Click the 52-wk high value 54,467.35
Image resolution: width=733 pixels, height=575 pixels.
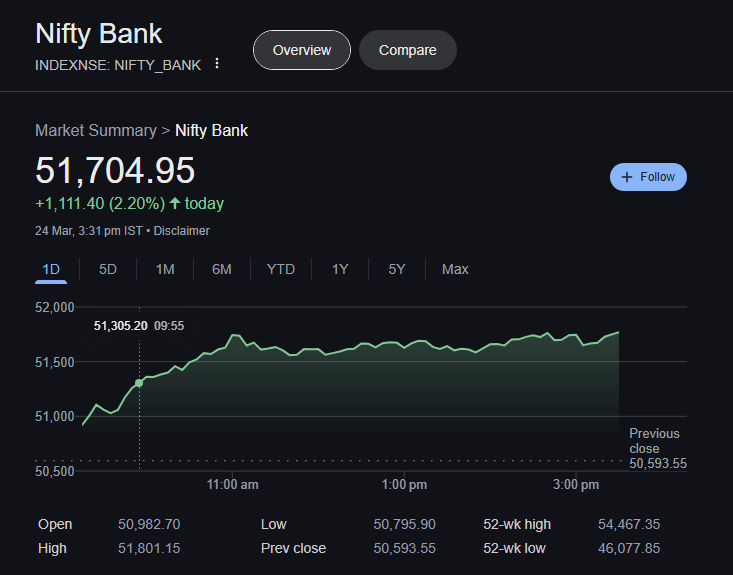pyautogui.click(x=629, y=525)
